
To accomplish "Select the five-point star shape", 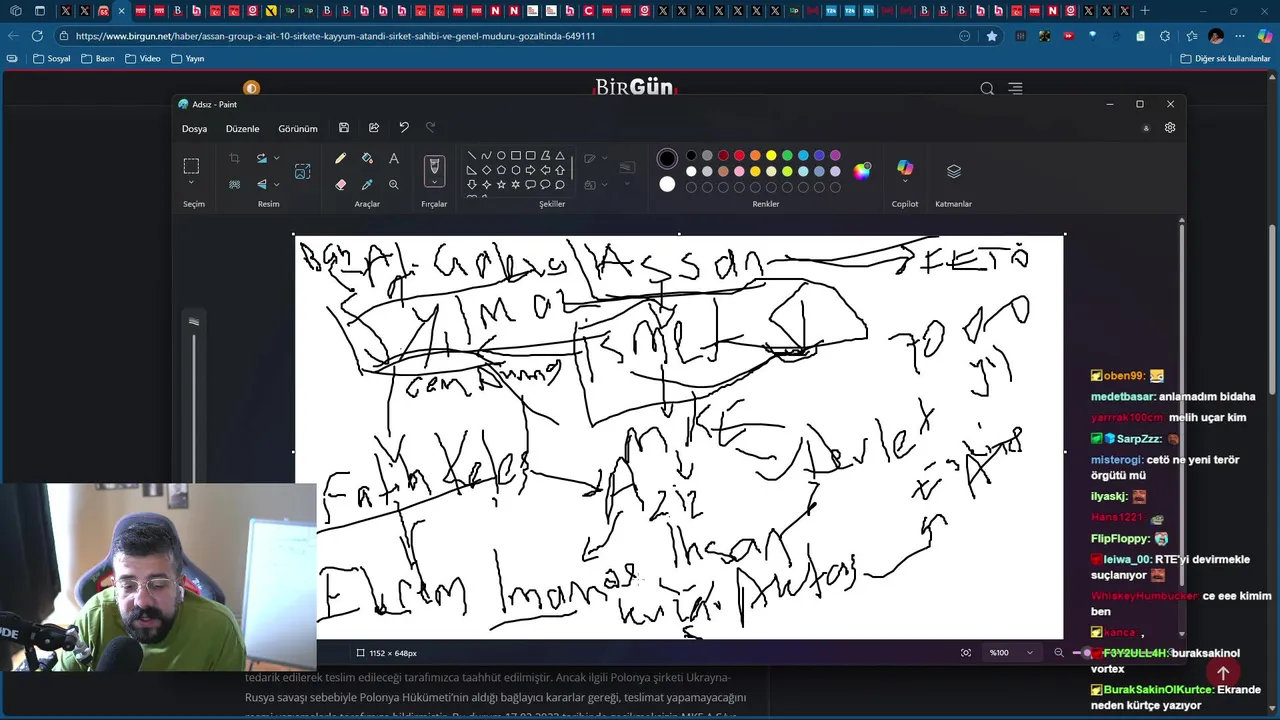I will click(x=501, y=184).
